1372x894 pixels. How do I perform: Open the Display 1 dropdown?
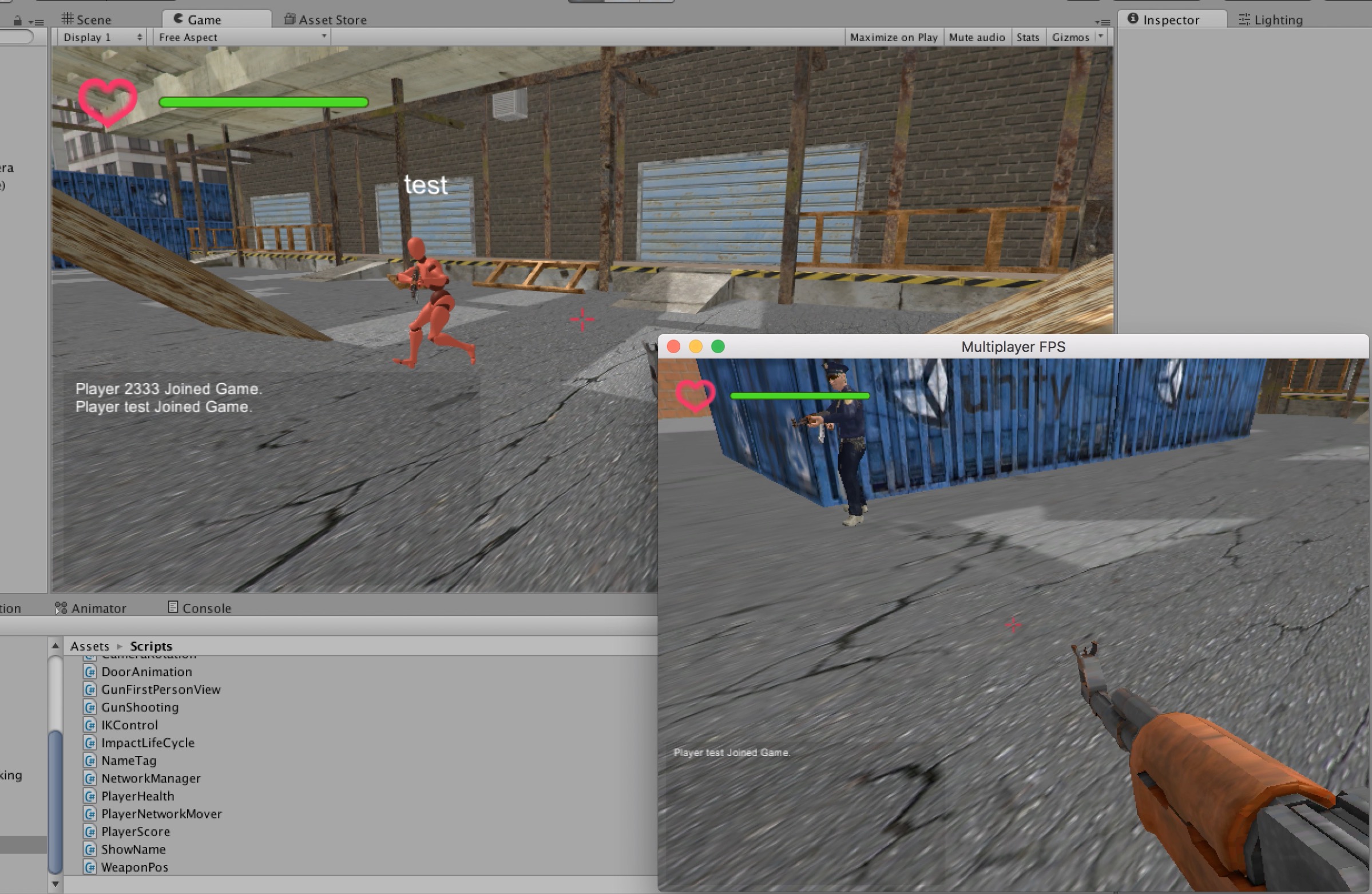(x=102, y=37)
